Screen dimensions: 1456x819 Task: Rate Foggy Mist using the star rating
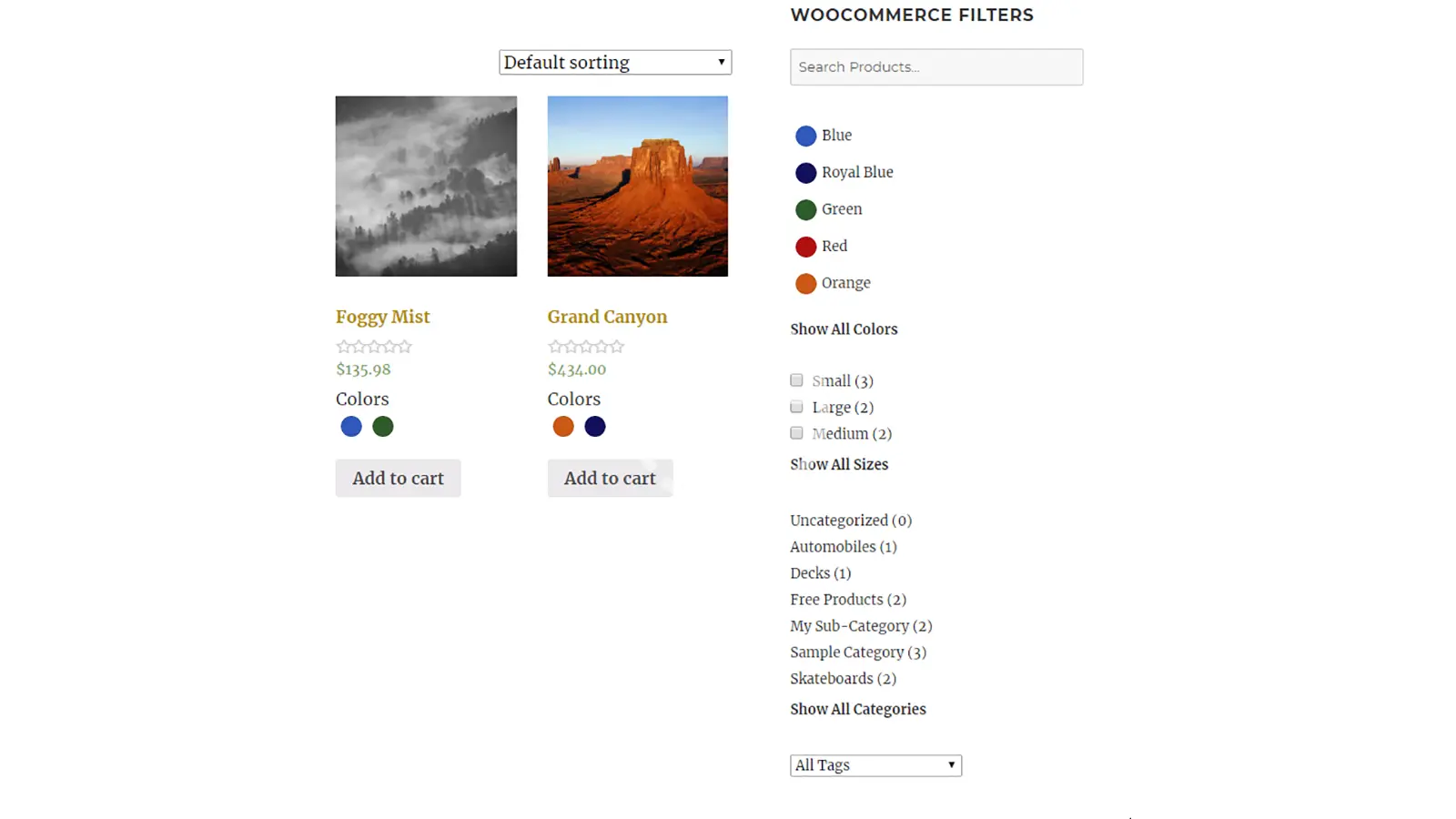click(x=374, y=347)
